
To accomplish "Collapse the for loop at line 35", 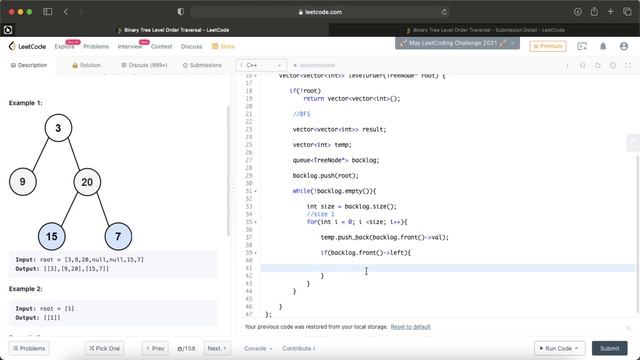I will tap(256, 222).
